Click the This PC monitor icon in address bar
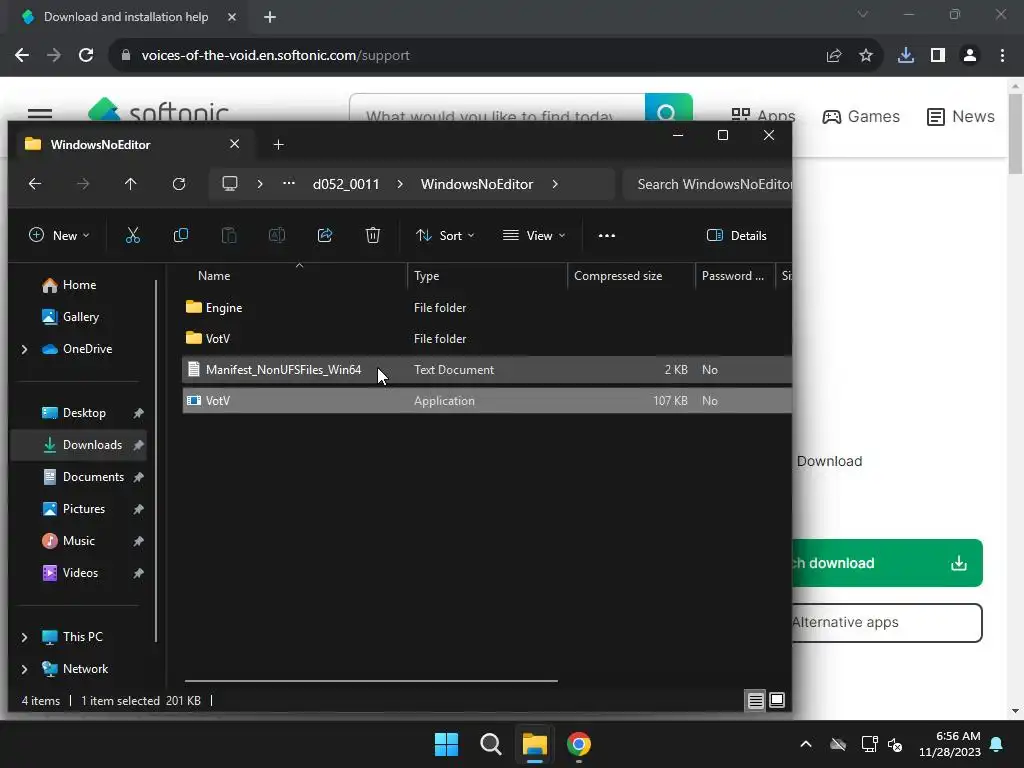This screenshot has height=768, width=1024. pyautogui.click(x=230, y=184)
